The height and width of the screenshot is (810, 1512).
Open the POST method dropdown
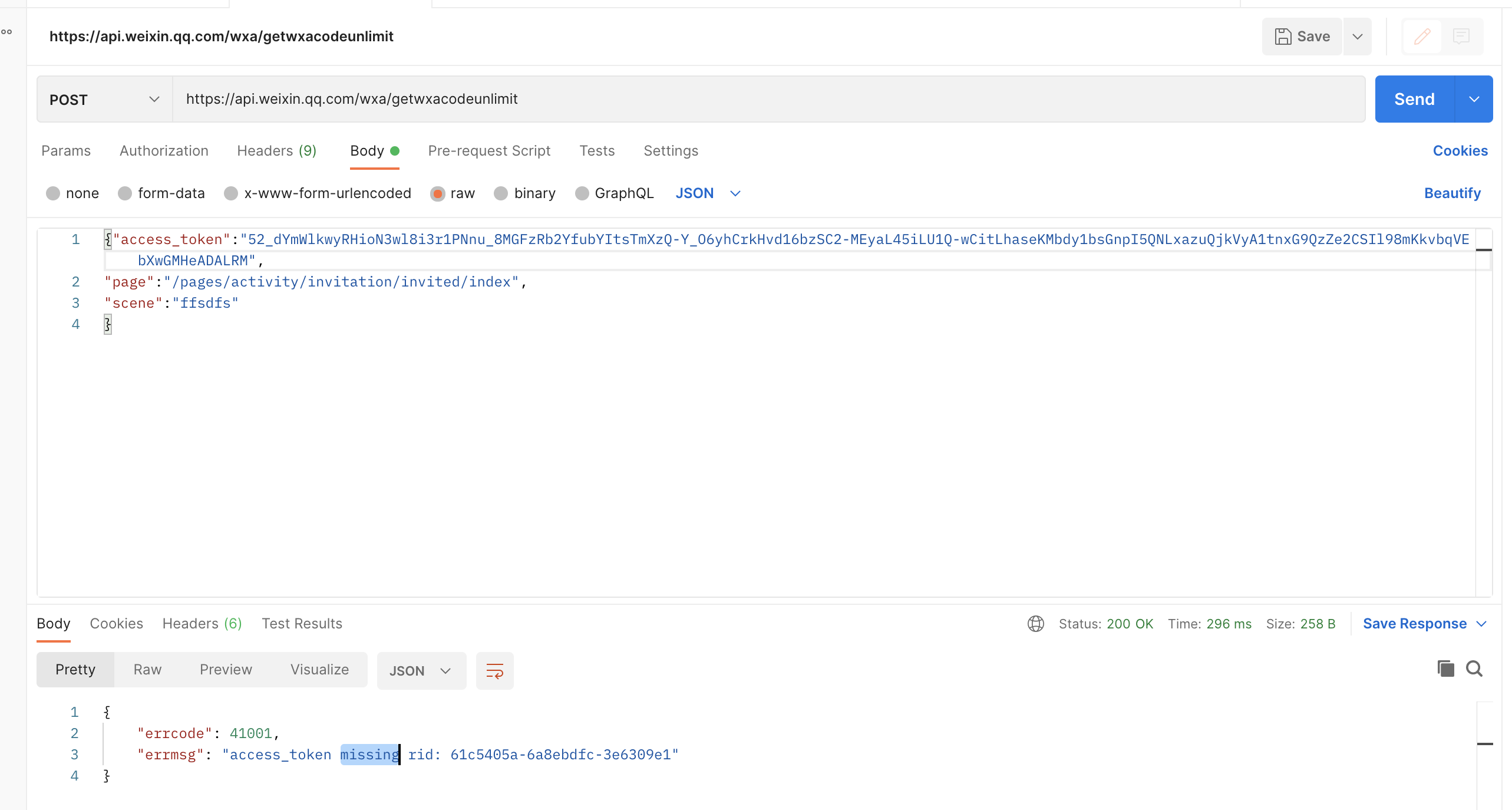pos(104,100)
